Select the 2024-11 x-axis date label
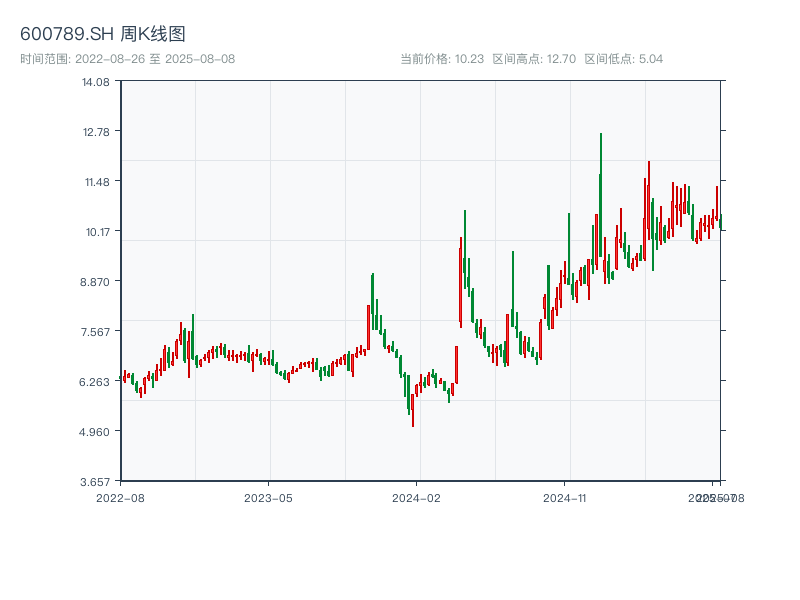Image resolution: width=800 pixels, height=600 pixels. (565, 497)
